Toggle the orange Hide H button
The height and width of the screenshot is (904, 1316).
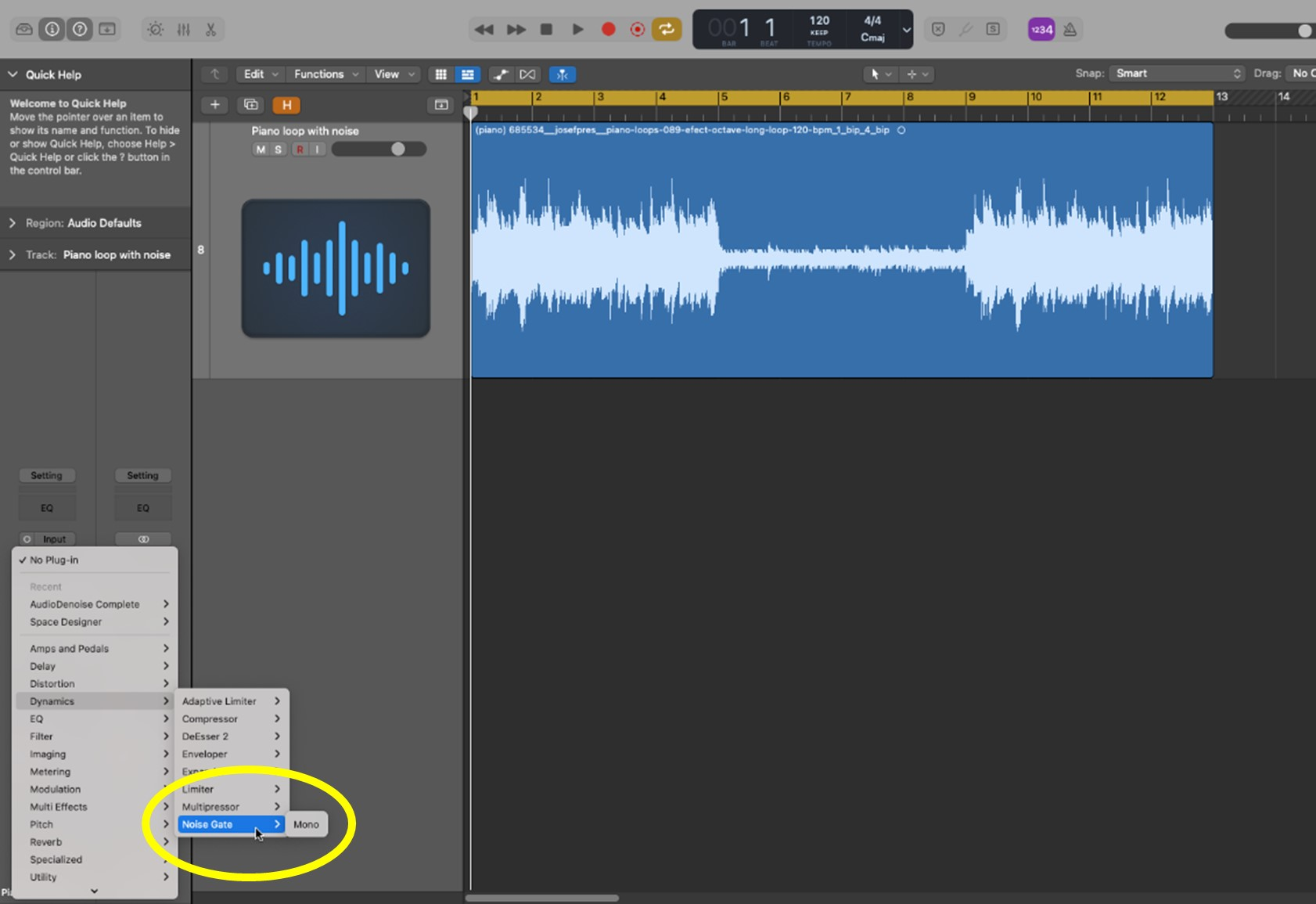click(286, 105)
